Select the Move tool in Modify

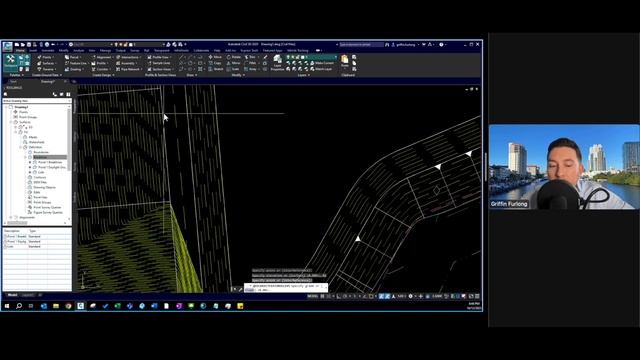(x=215, y=57)
